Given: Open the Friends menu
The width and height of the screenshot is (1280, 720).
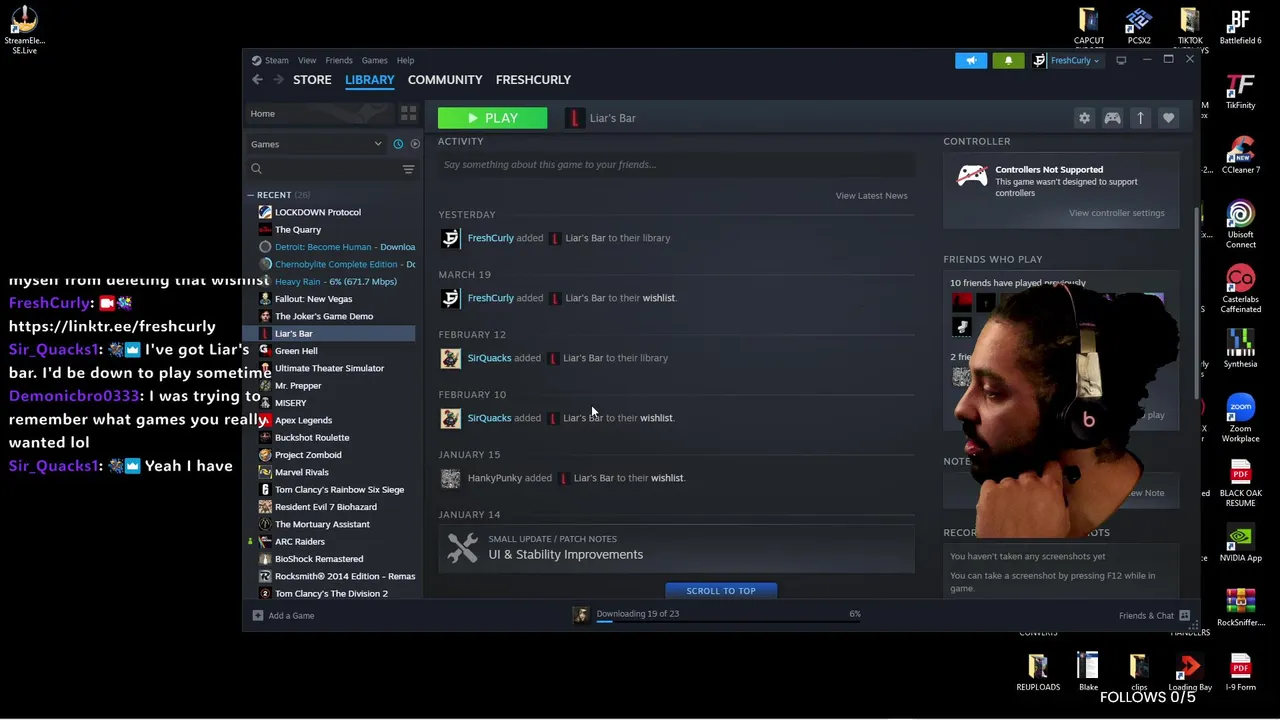Looking at the screenshot, I should point(339,60).
